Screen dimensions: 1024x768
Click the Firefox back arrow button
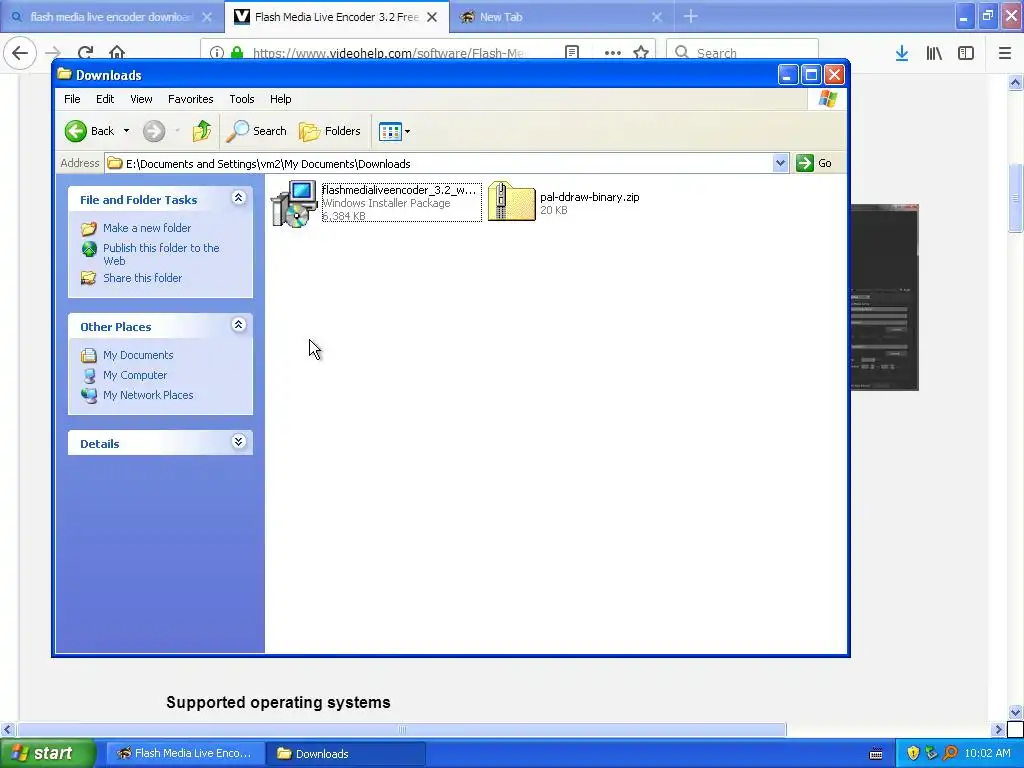(x=20, y=52)
